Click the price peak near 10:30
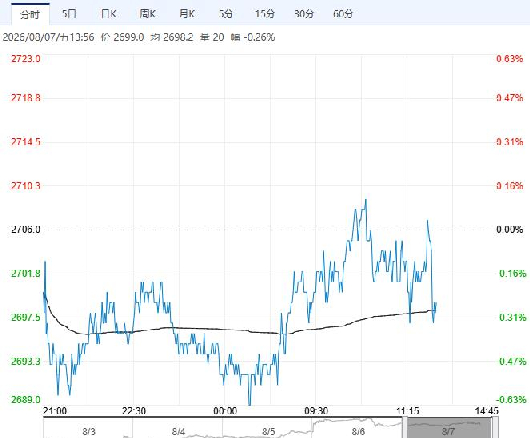Image resolution: width=530 pixels, height=438 pixels. (366, 200)
